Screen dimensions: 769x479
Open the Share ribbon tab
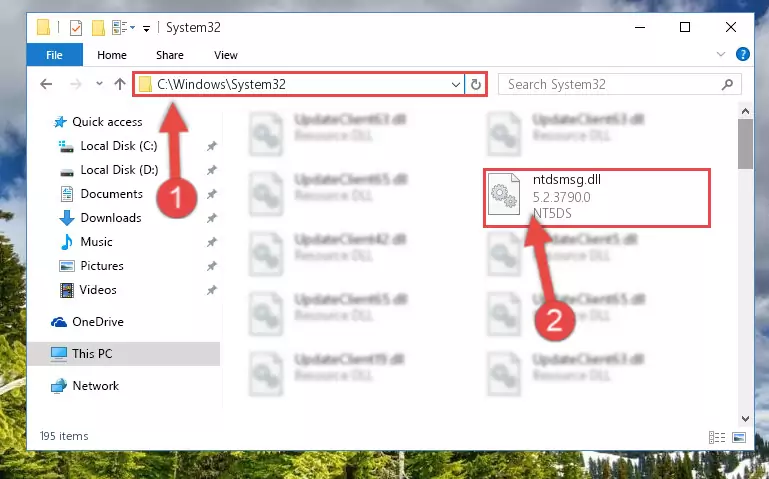point(170,55)
